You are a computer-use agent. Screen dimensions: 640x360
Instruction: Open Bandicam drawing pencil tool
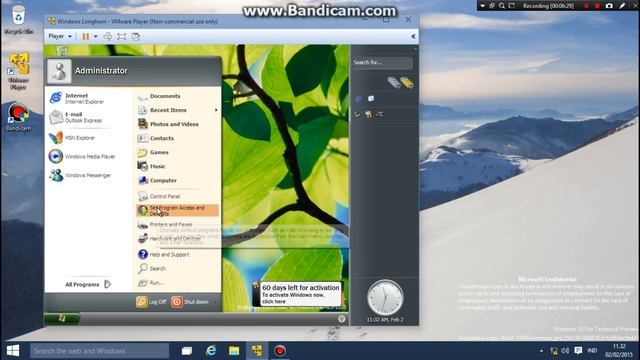(622, 6)
